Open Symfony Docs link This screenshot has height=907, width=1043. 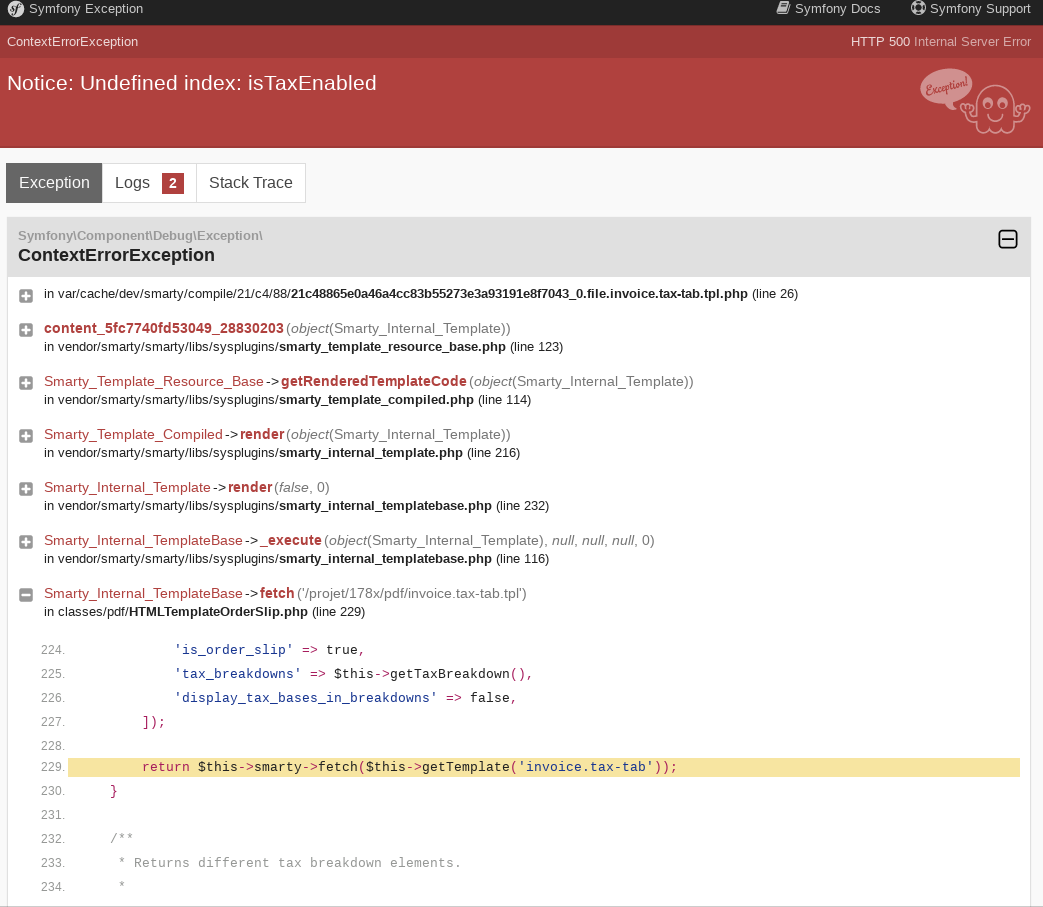[x=828, y=9]
